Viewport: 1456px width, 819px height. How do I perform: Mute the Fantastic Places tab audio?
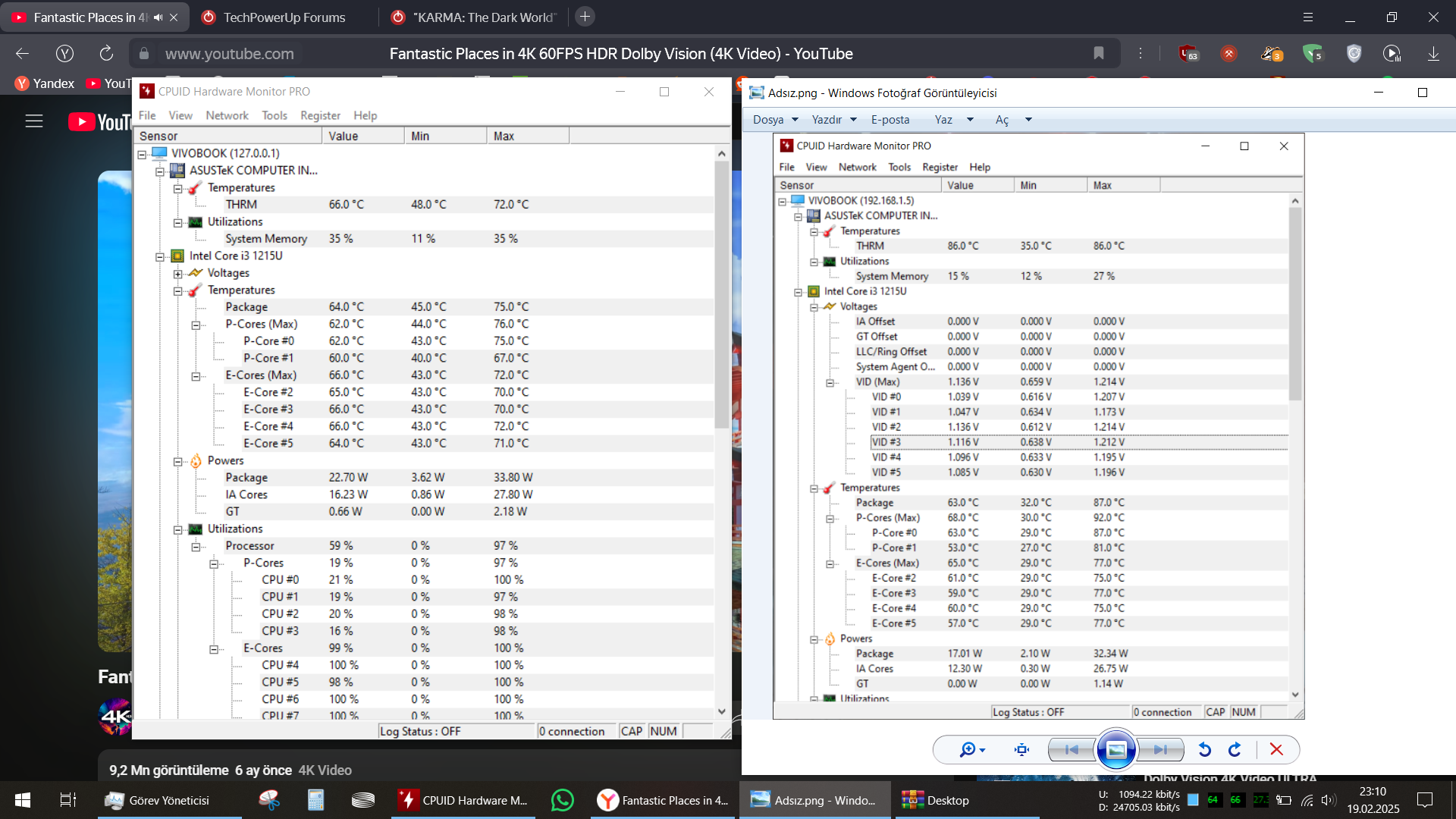pos(158,17)
